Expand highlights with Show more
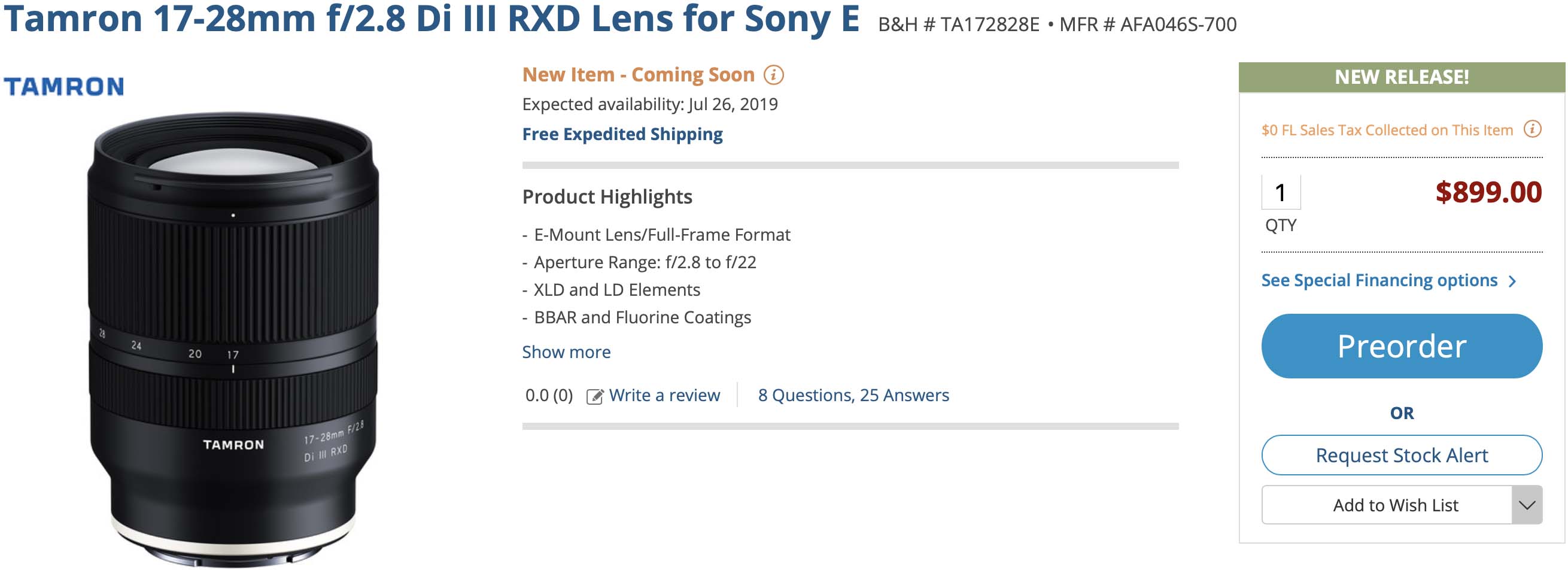 (566, 352)
